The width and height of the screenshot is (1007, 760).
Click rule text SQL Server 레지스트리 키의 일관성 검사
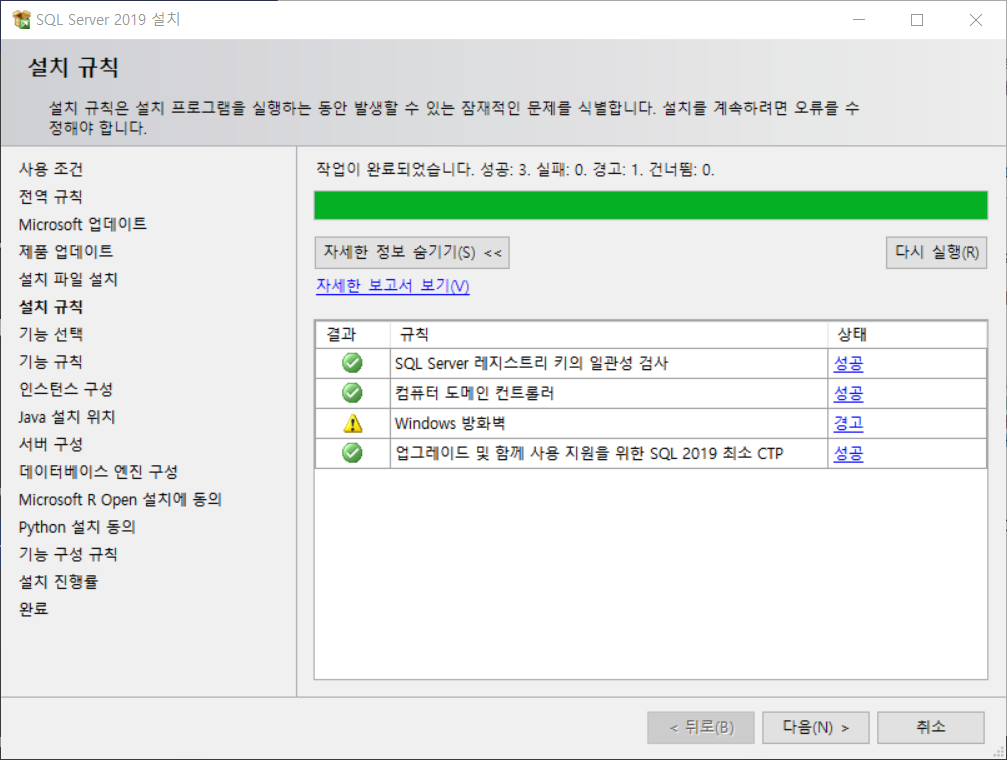(531, 364)
